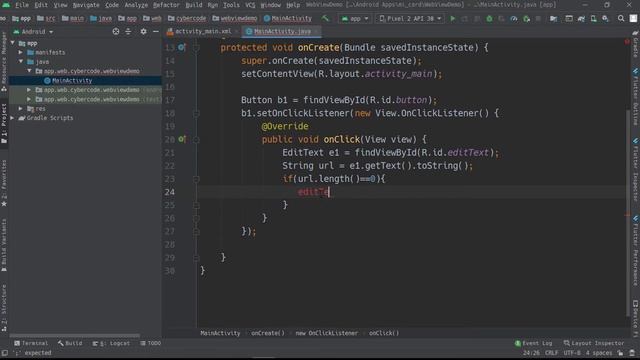Open the Build tool window button
640x360 pixels.
tap(70, 343)
